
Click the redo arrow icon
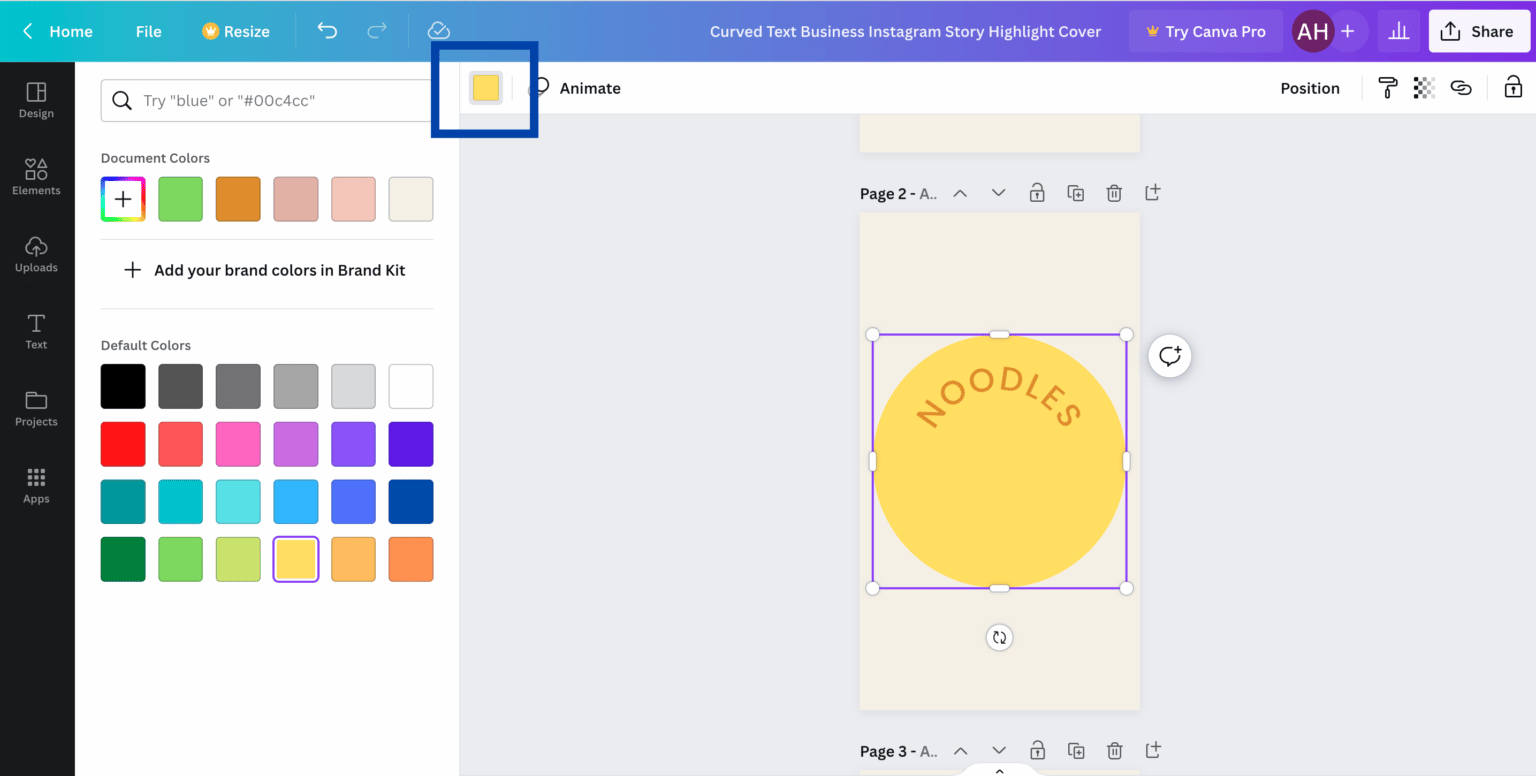[377, 31]
